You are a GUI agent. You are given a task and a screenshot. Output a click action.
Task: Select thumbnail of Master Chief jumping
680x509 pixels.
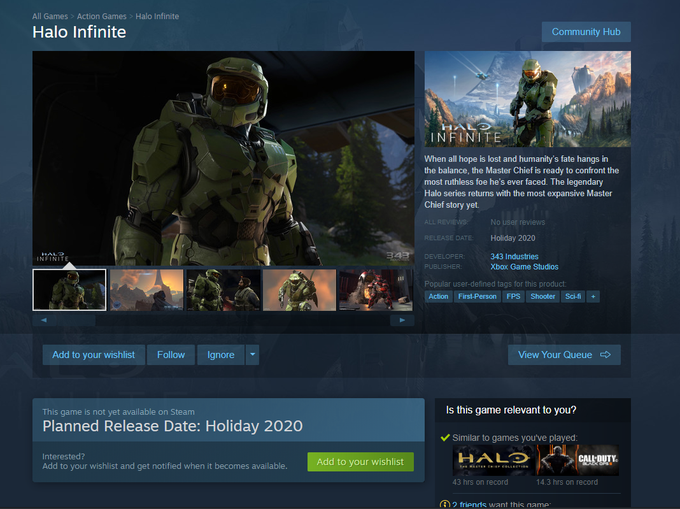tap(299, 290)
